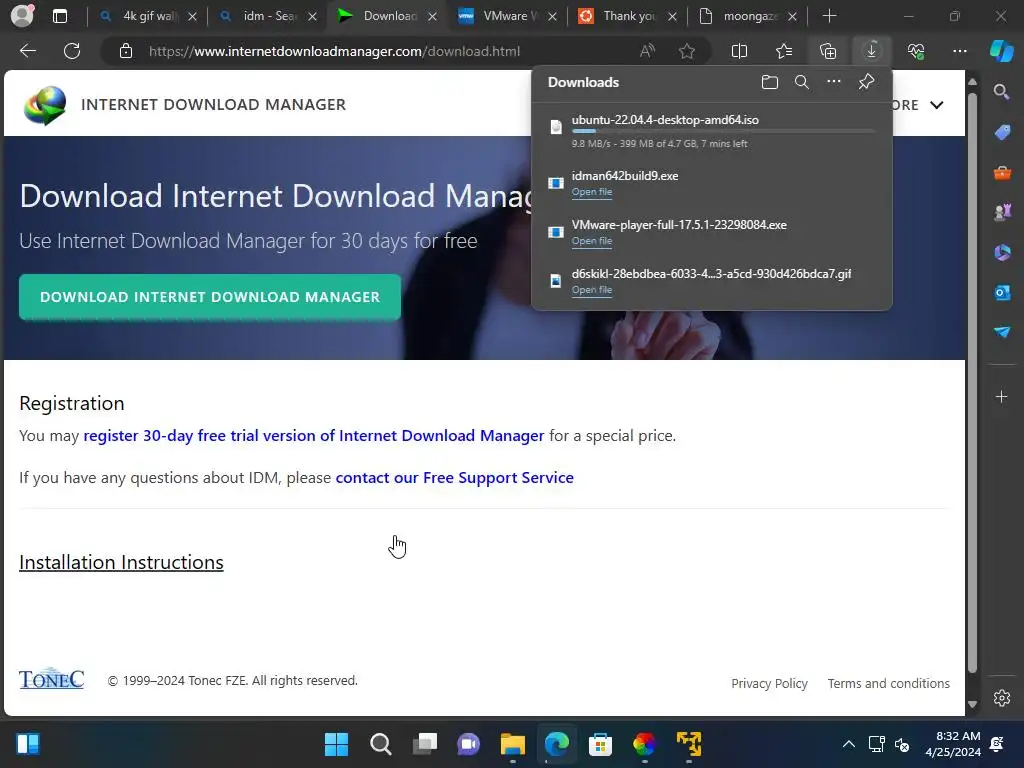The image size is (1024, 768).
Task: Open Terms and conditions link
Action: pyautogui.click(x=889, y=683)
